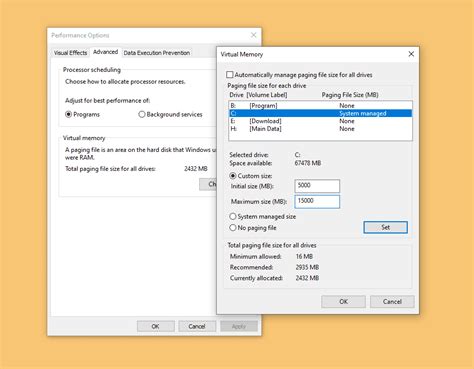Click Apply in Performance Options window

[x=239, y=326]
